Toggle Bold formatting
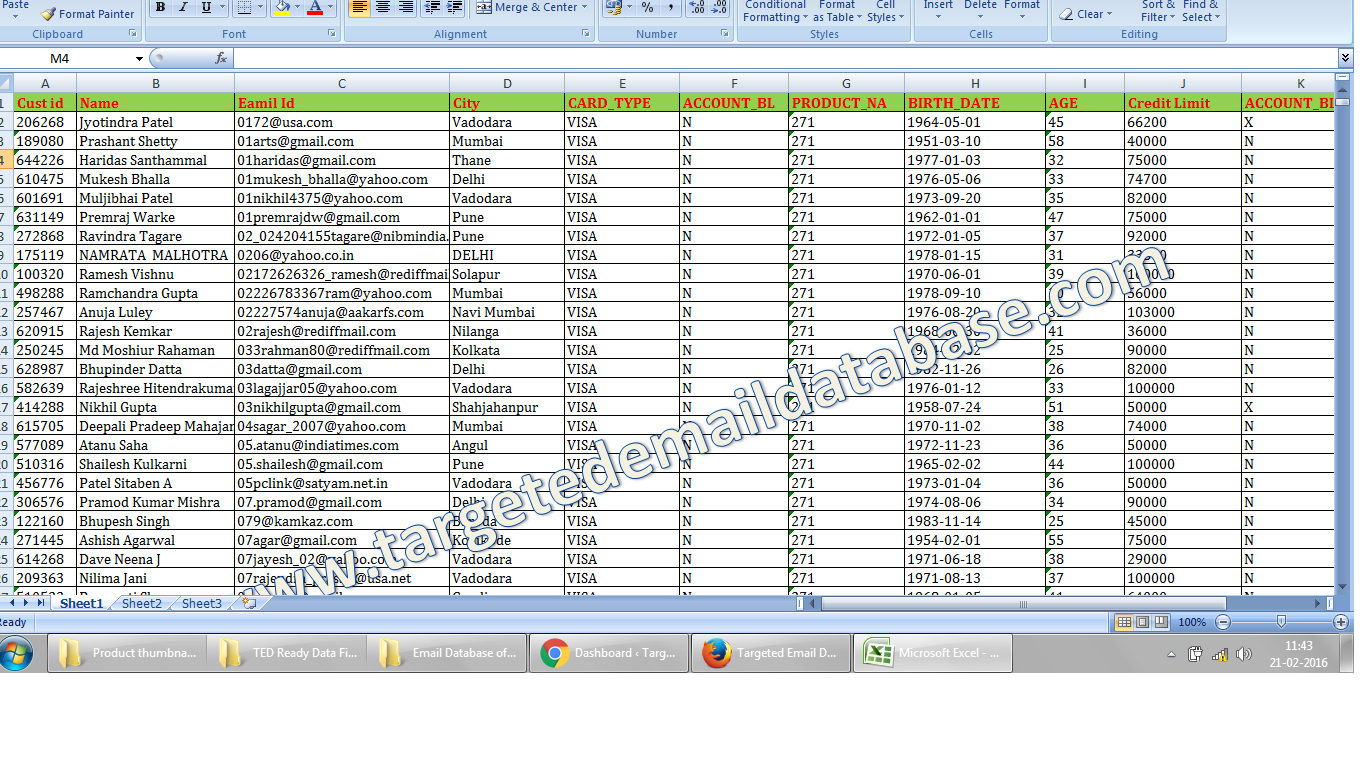Image resolution: width=1366 pixels, height=768 pixels. tap(159, 8)
